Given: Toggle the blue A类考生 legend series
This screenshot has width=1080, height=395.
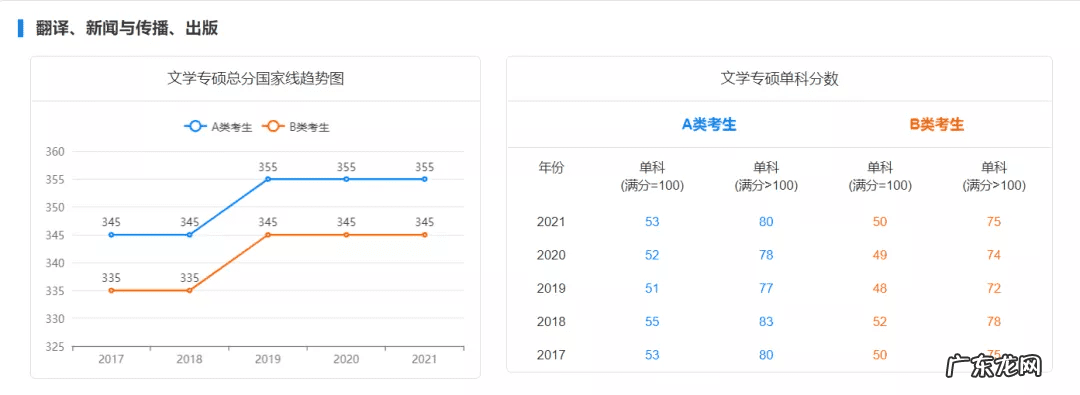Looking at the screenshot, I should click(218, 127).
